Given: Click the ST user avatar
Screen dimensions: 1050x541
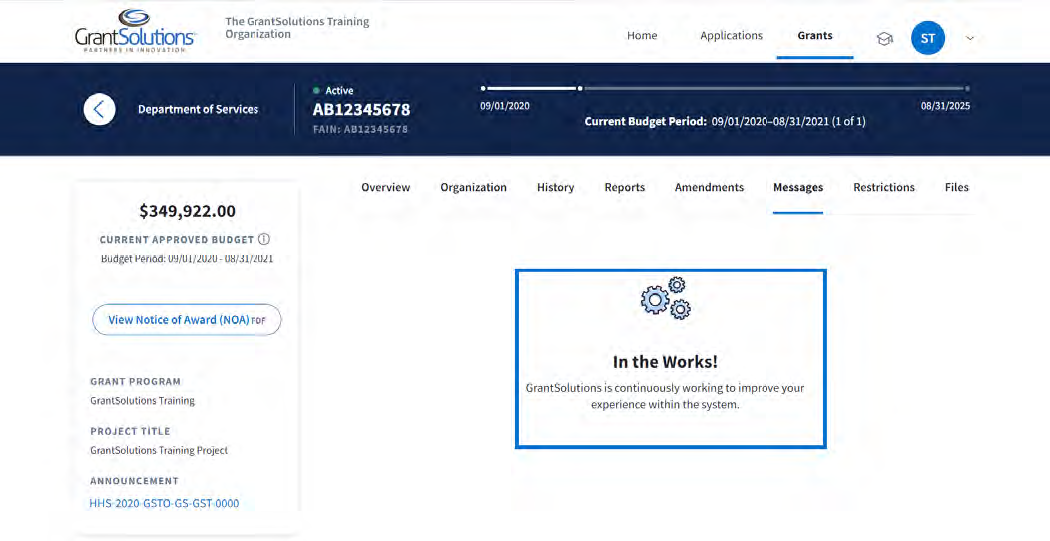Looking at the screenshot, I should 927,39.
